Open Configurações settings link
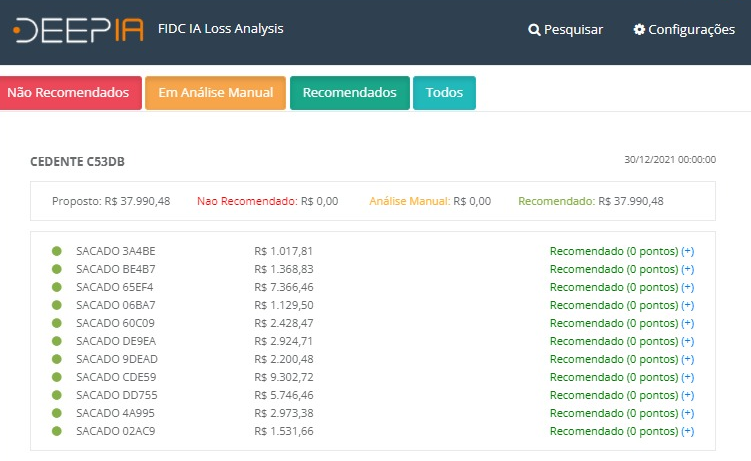Viewport: 751px width, 461px height. point(691,30)
